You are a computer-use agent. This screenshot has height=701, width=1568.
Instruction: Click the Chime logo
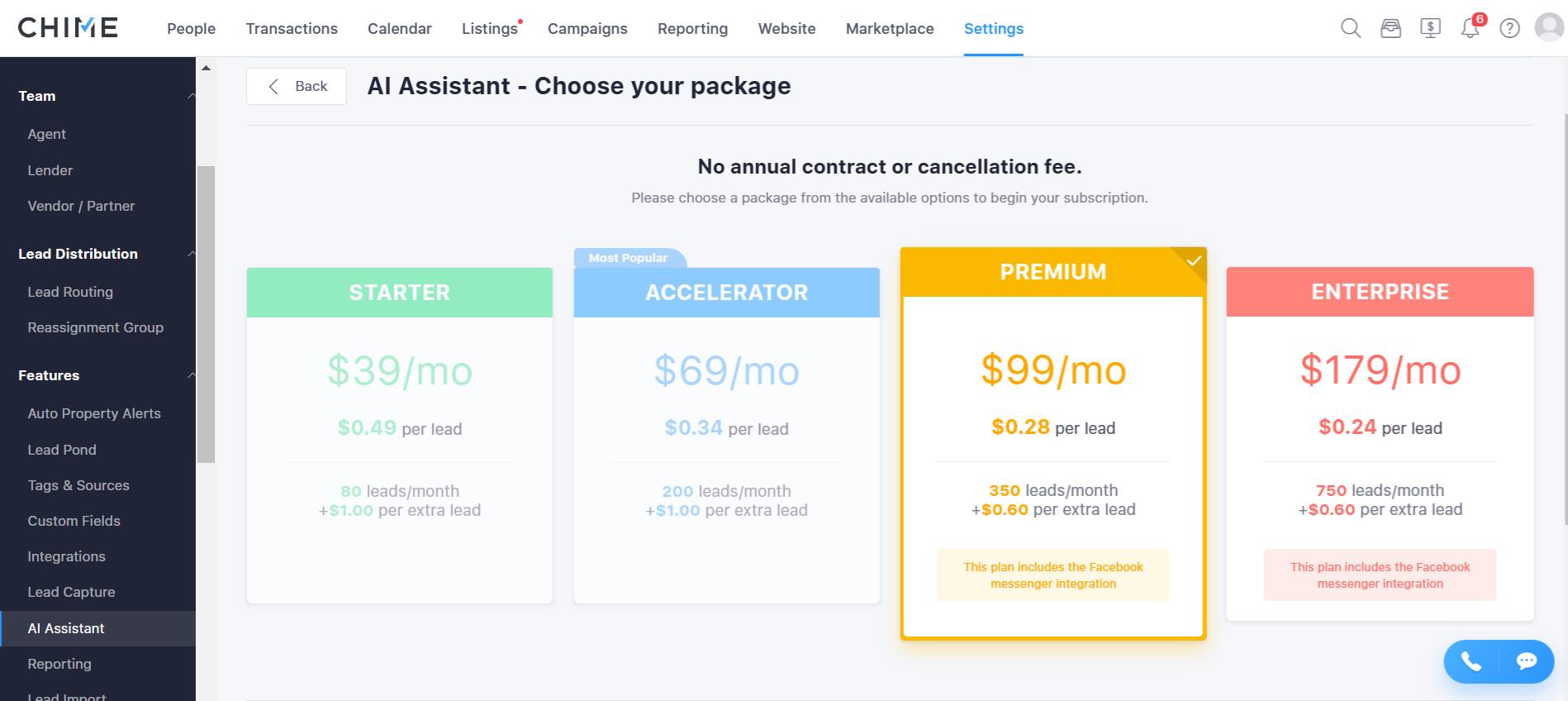[68, 27]
